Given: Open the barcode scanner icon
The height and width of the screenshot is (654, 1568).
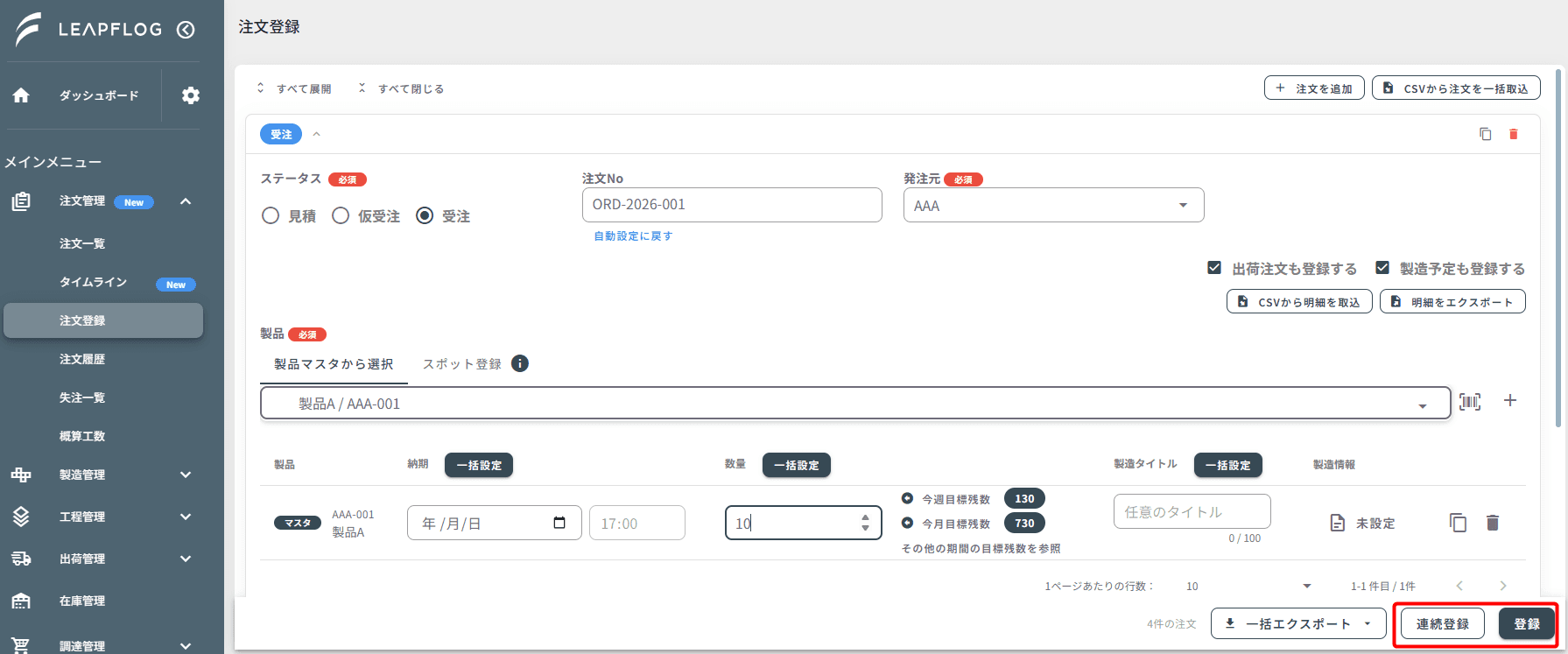Looking at the screenshot, I should click(1470, 402).
